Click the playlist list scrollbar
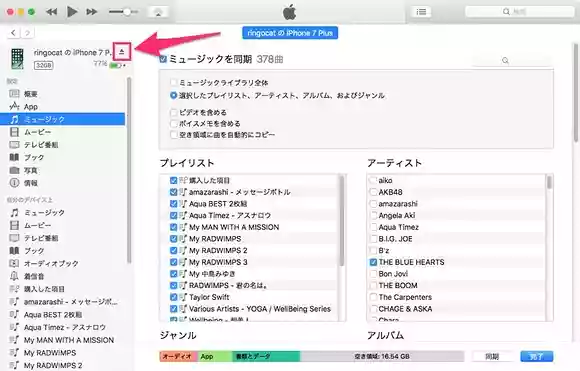580x371 pixels. pos(341,220)
